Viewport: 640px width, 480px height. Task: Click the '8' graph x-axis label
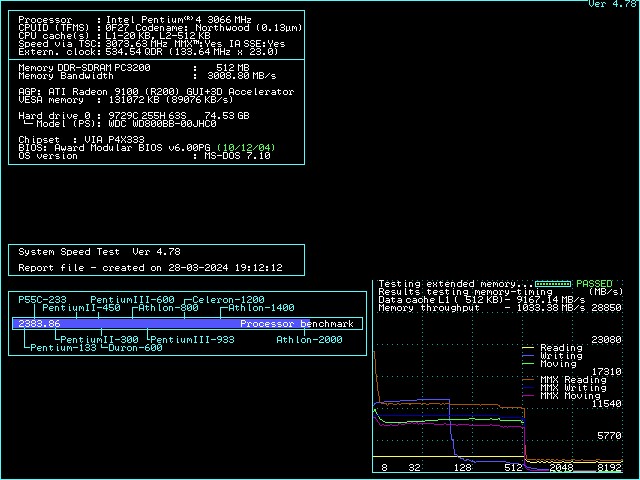(x=384, y=468)
